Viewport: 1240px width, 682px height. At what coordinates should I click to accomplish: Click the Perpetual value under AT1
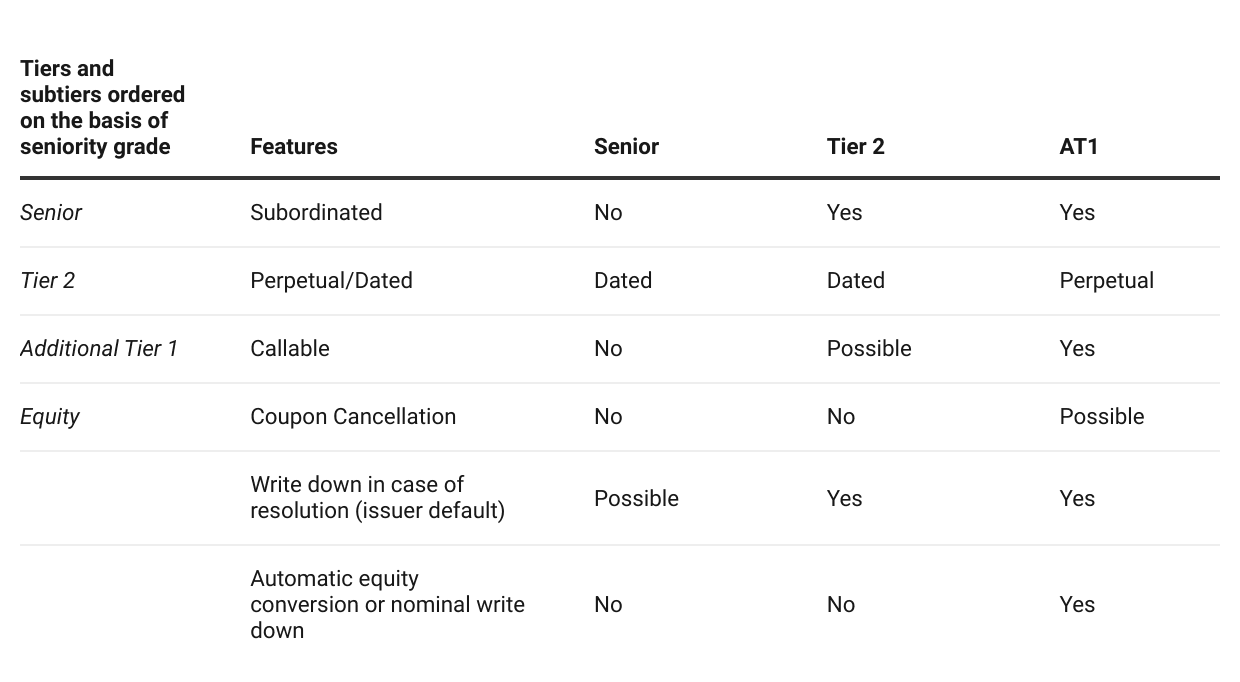tap(1106, 281)
